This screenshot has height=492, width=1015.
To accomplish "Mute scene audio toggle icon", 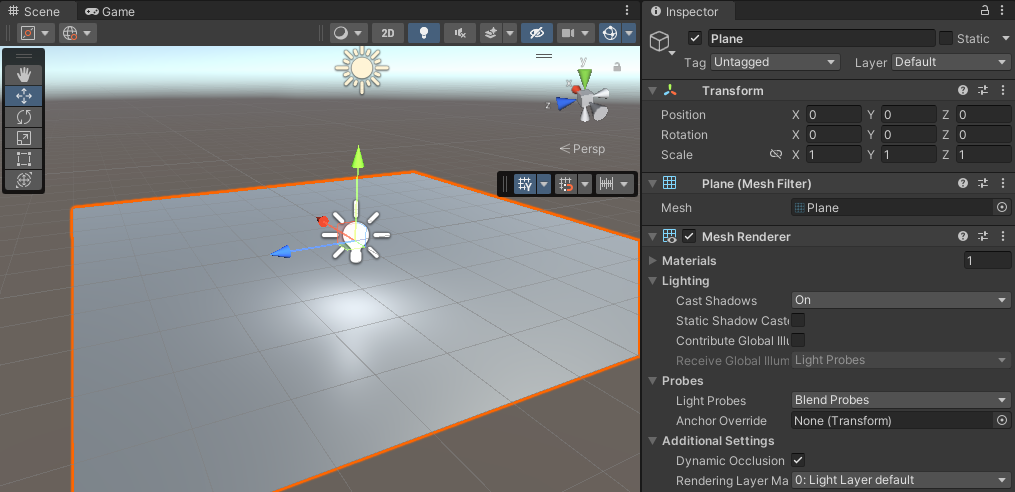I will point(459,33).
